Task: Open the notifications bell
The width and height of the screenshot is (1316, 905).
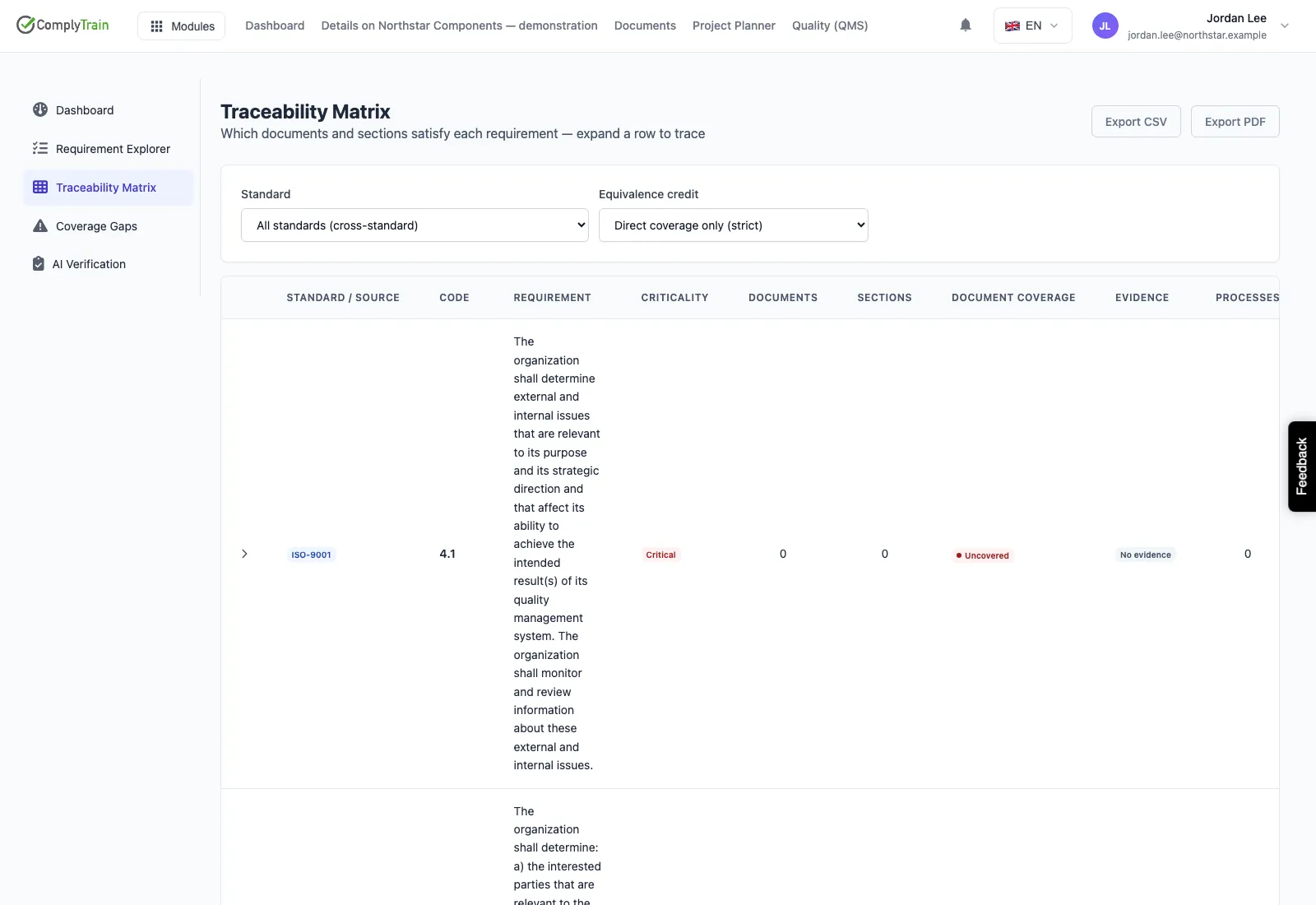Action: pos(966,26)
